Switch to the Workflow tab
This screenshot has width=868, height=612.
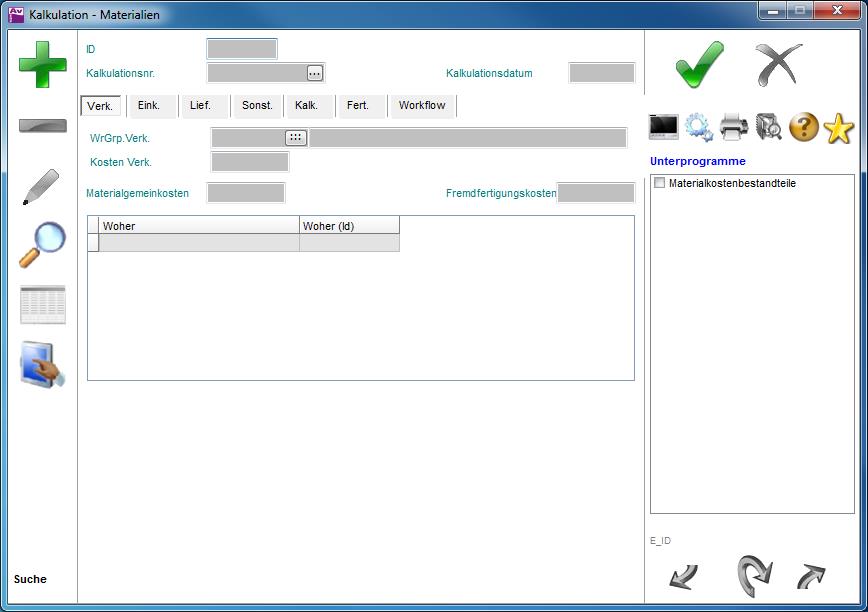pyautogui.click(x=422, y=105)
